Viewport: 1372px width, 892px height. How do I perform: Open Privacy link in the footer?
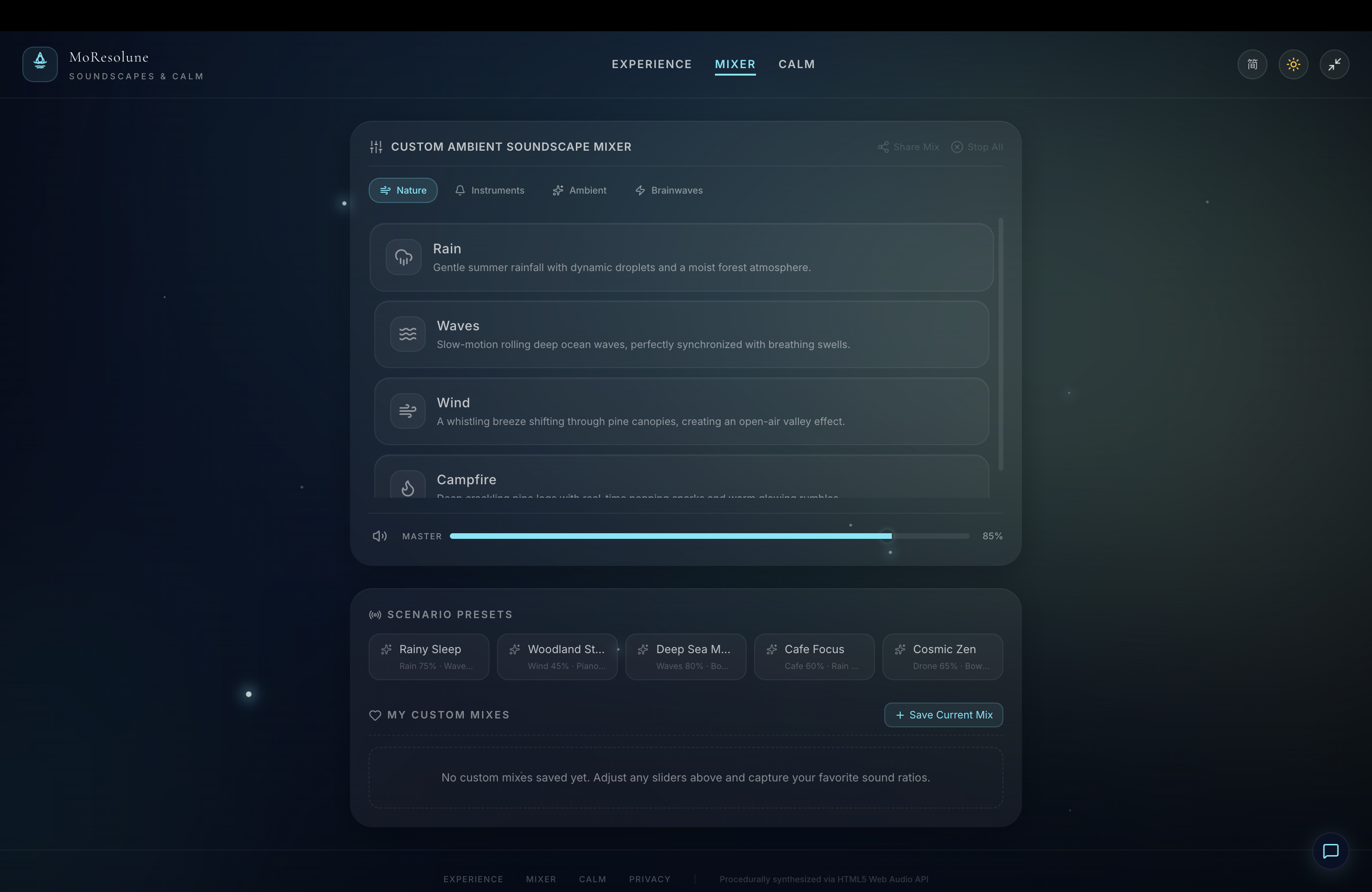click(x=650, y=879)
